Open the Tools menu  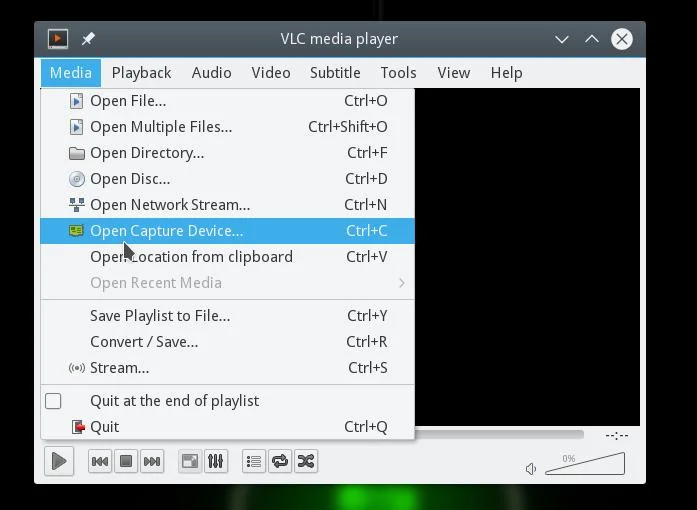pyautogui.click(x=398, y=72)
